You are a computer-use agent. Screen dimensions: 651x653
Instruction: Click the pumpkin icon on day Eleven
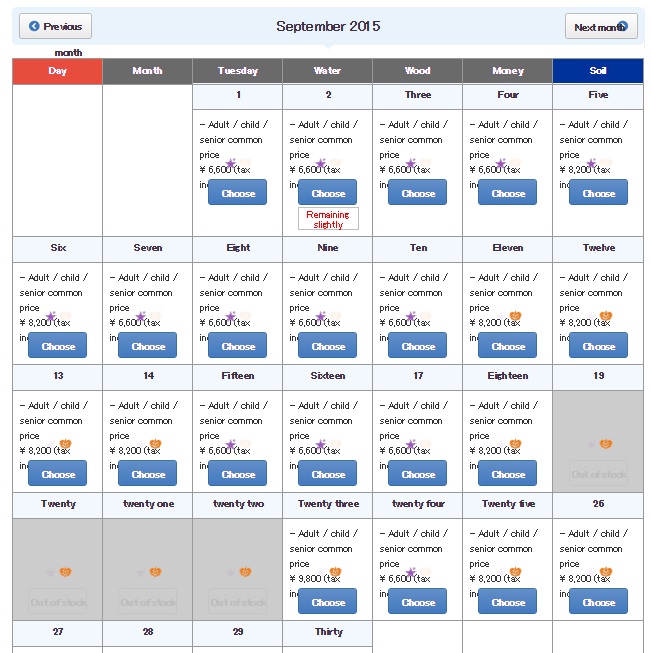pyautogui.click(x=515, y=316)
